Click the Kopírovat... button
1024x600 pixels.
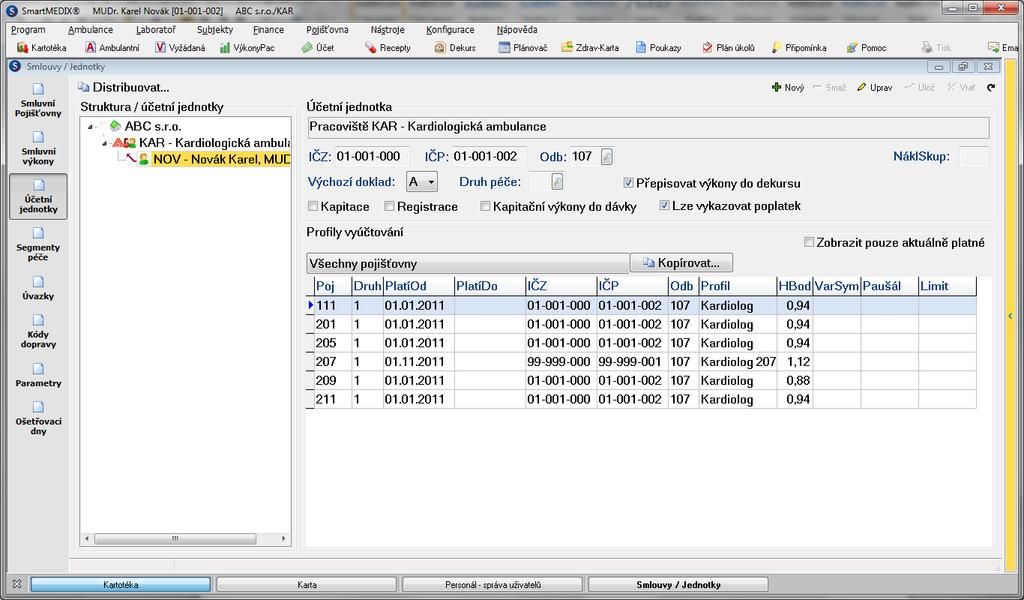pyautogui.click(x=681, y=263)
